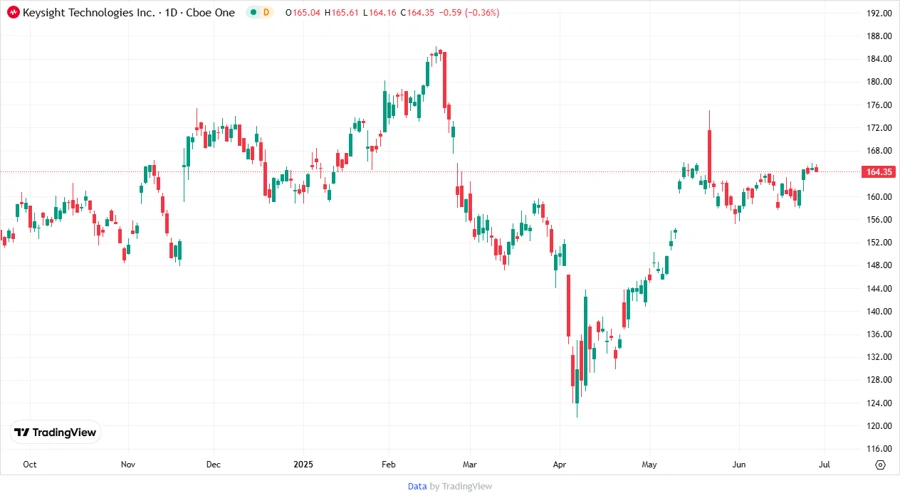
Task: Click the 128.00 price axis label
Action: 879,380
